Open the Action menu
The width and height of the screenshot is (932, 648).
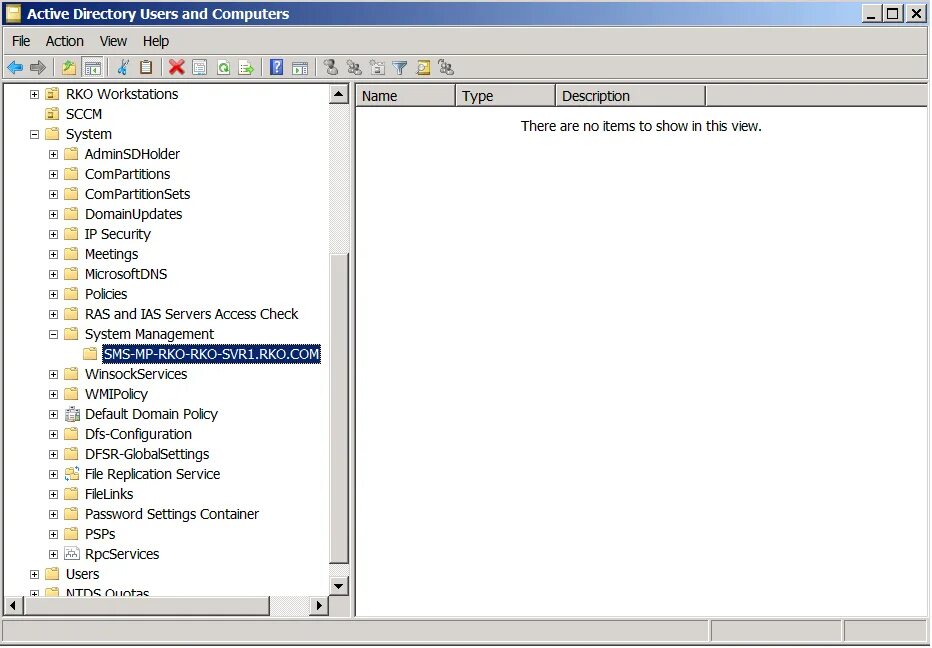tap(65, 41)
